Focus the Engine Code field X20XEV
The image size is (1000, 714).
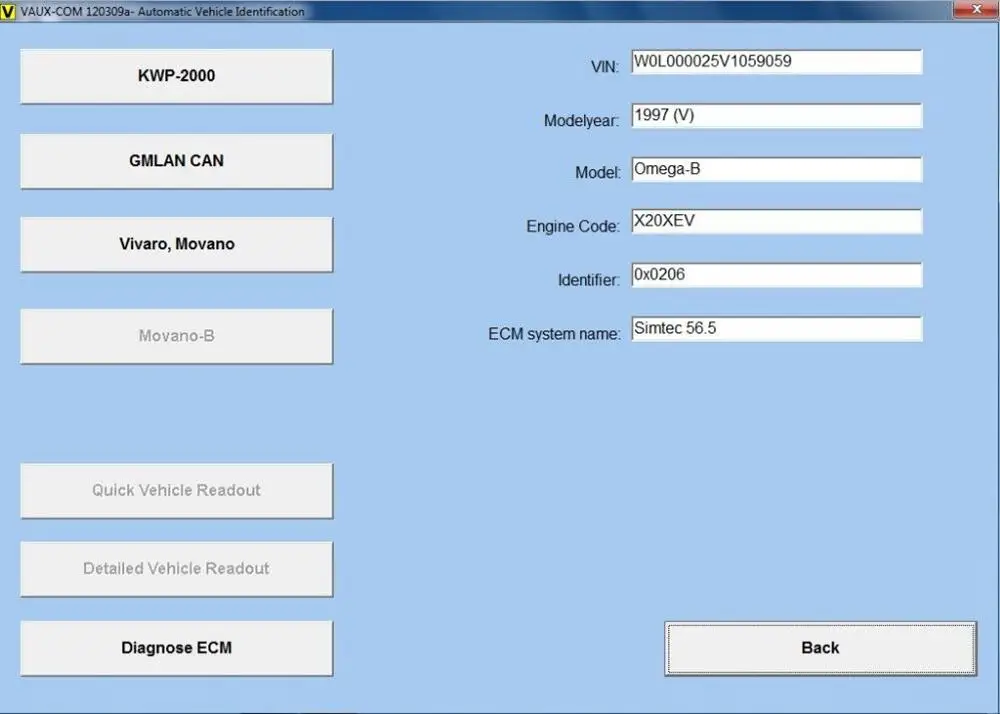pos(777,221)
